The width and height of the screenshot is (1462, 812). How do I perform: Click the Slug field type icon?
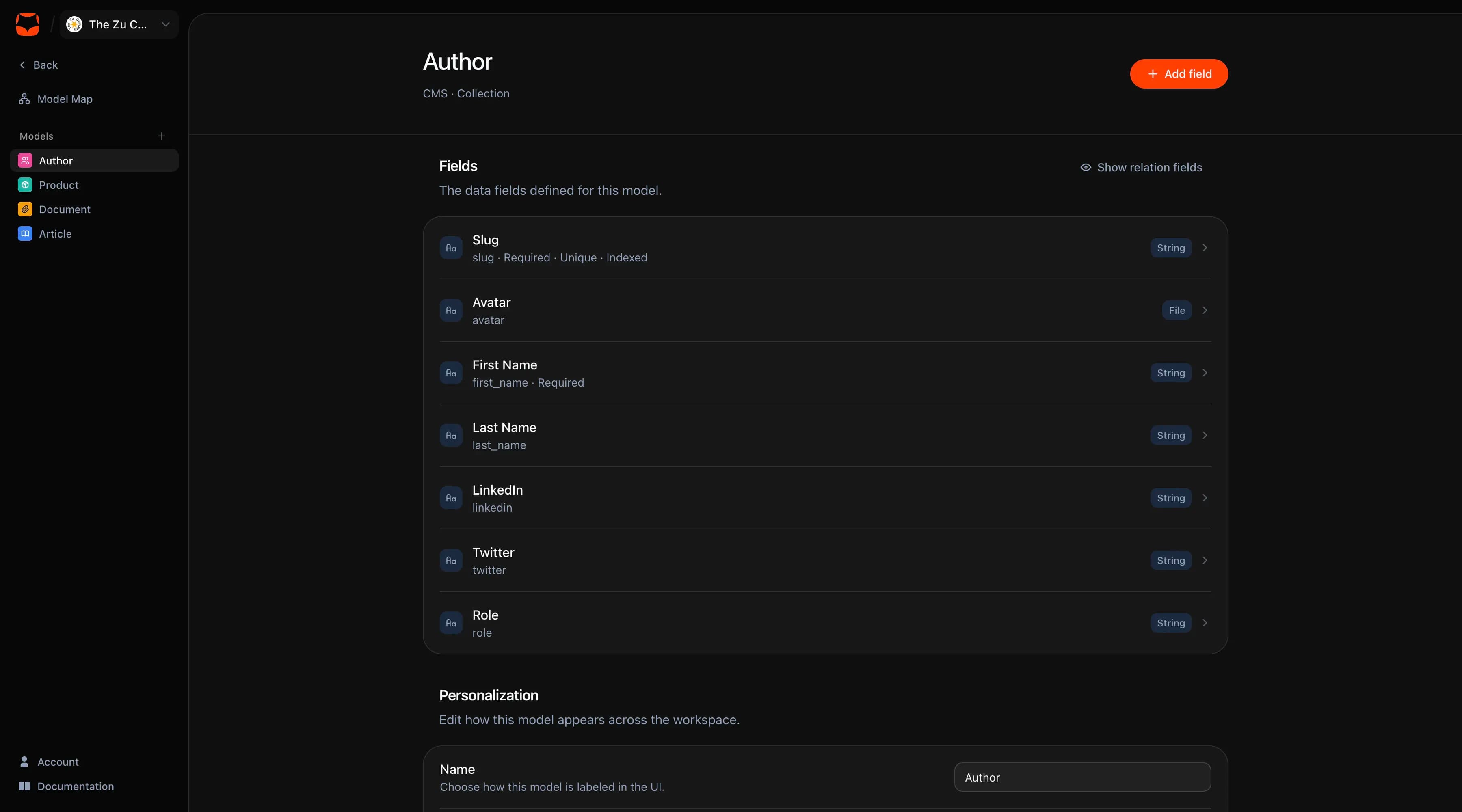(451, 248)
